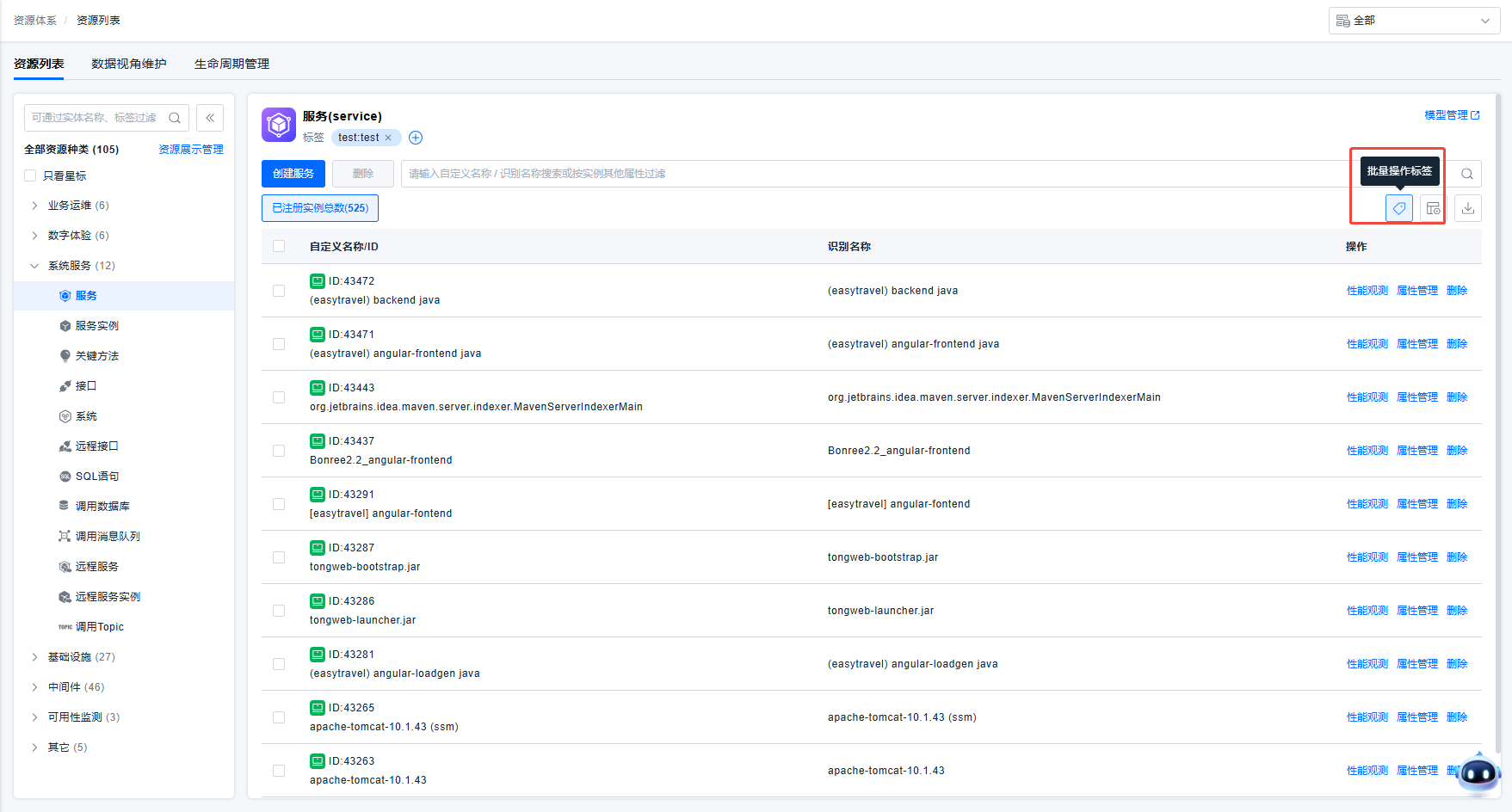This screenshot has height=812, width=1512.
Task: Click the external link icon beside 模型管理
Action: click(1475, 115)
